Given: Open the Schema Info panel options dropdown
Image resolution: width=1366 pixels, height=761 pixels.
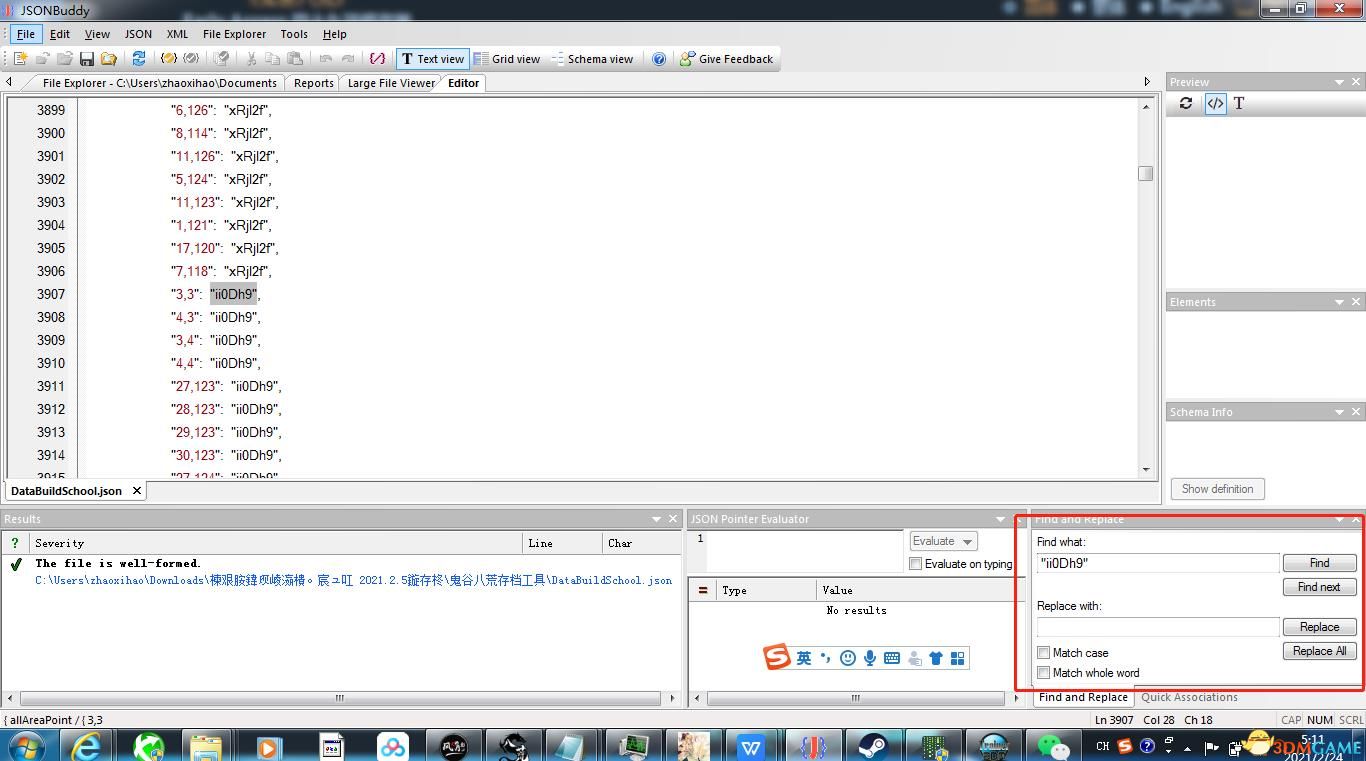Looking at the screenshot, I should coord(1339,412).
